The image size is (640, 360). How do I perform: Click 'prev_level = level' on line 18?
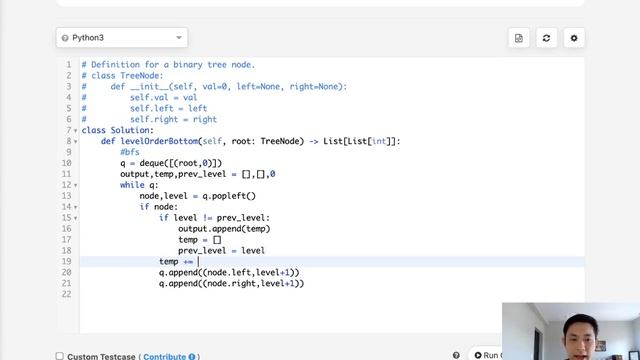coord(221,250)
